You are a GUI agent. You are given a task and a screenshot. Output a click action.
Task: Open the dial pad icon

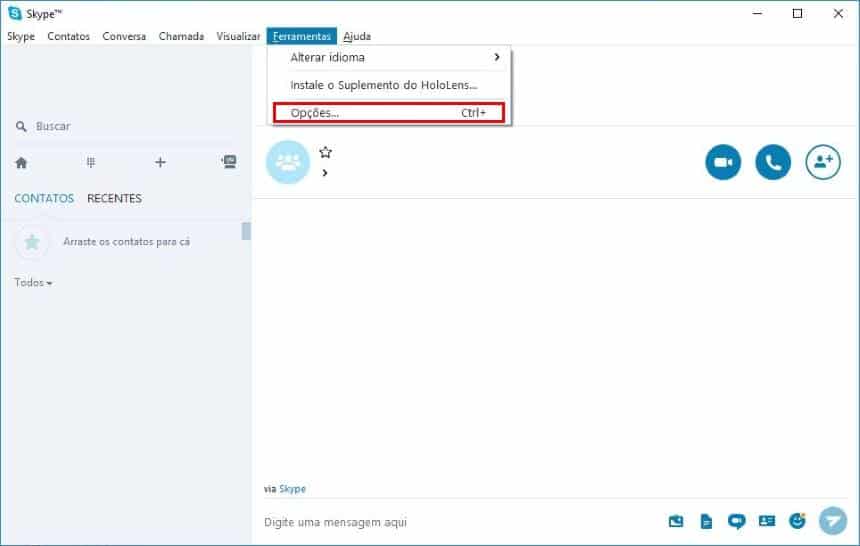(91, 162)
